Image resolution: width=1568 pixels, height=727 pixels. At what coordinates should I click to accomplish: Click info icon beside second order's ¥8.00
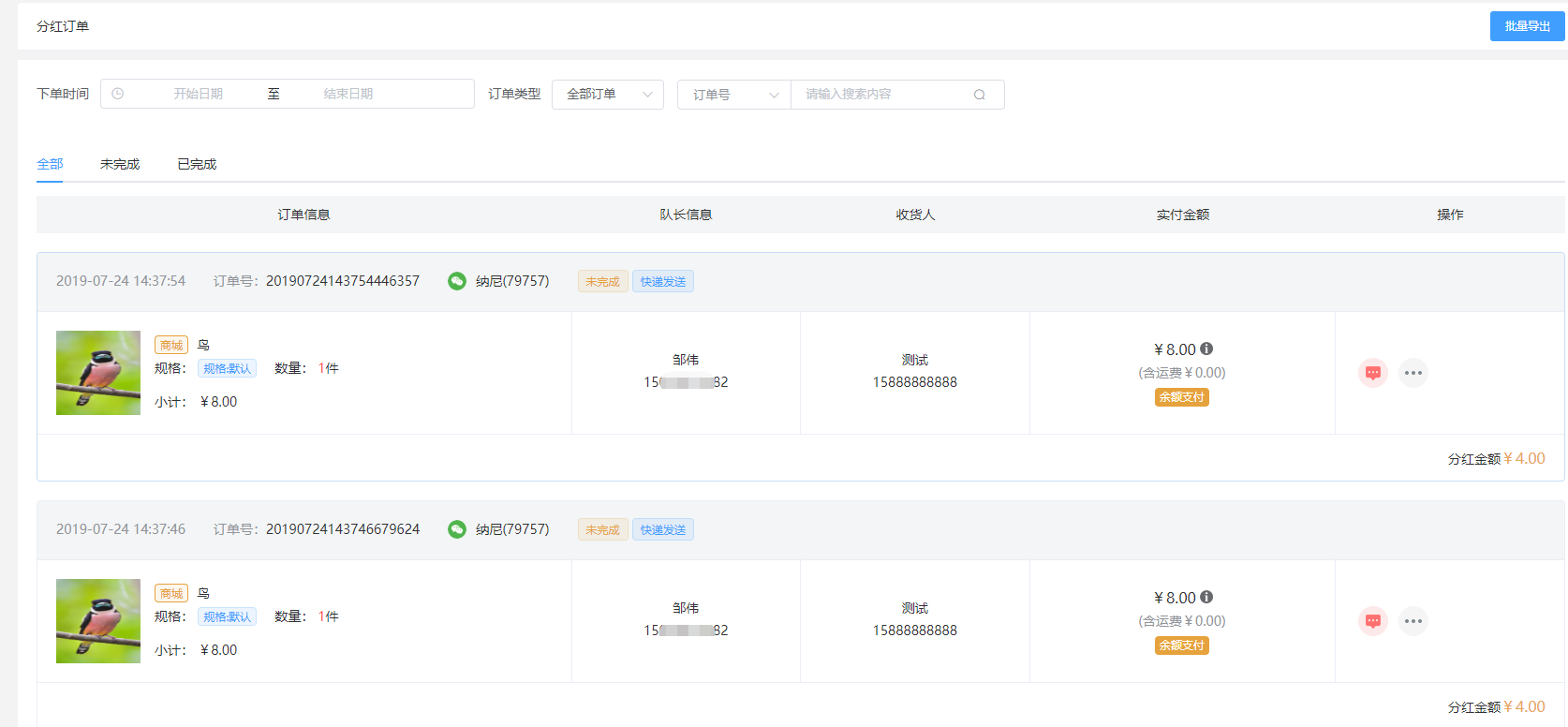1206,597
